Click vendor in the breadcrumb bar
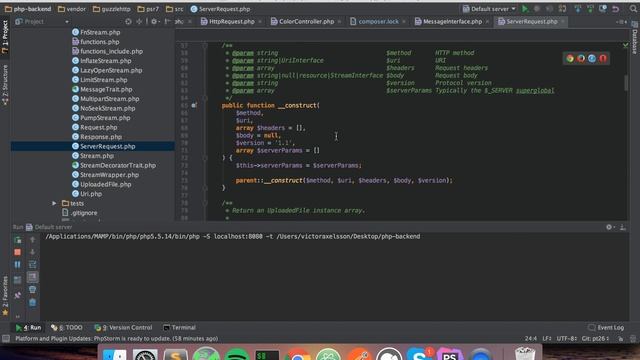 click(x=72, y=9)
